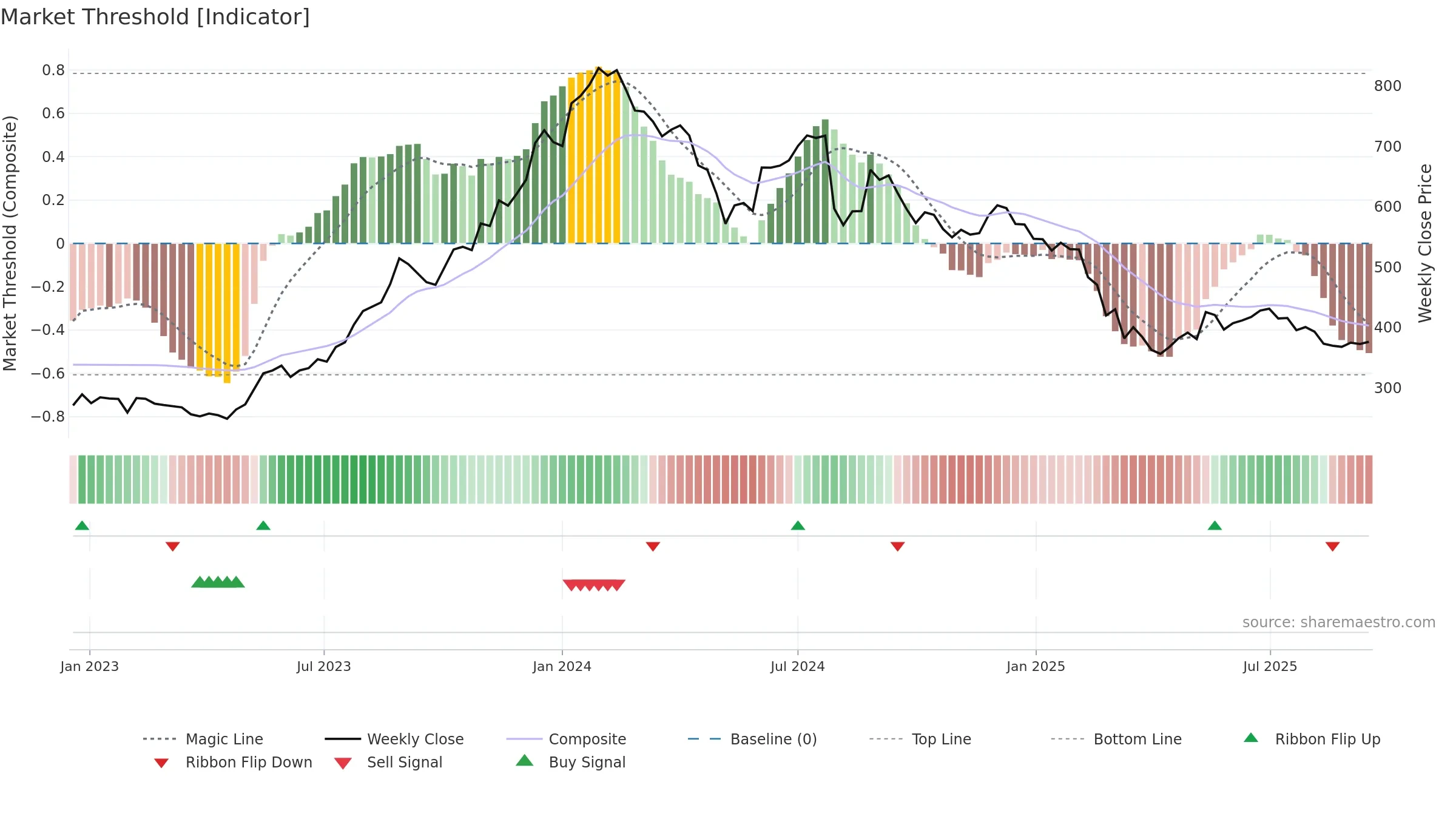Viewport: 1456px width, 819px height.
Task: Click the green Buy Signal legend triangle
Action: click(x=524, y=760)
